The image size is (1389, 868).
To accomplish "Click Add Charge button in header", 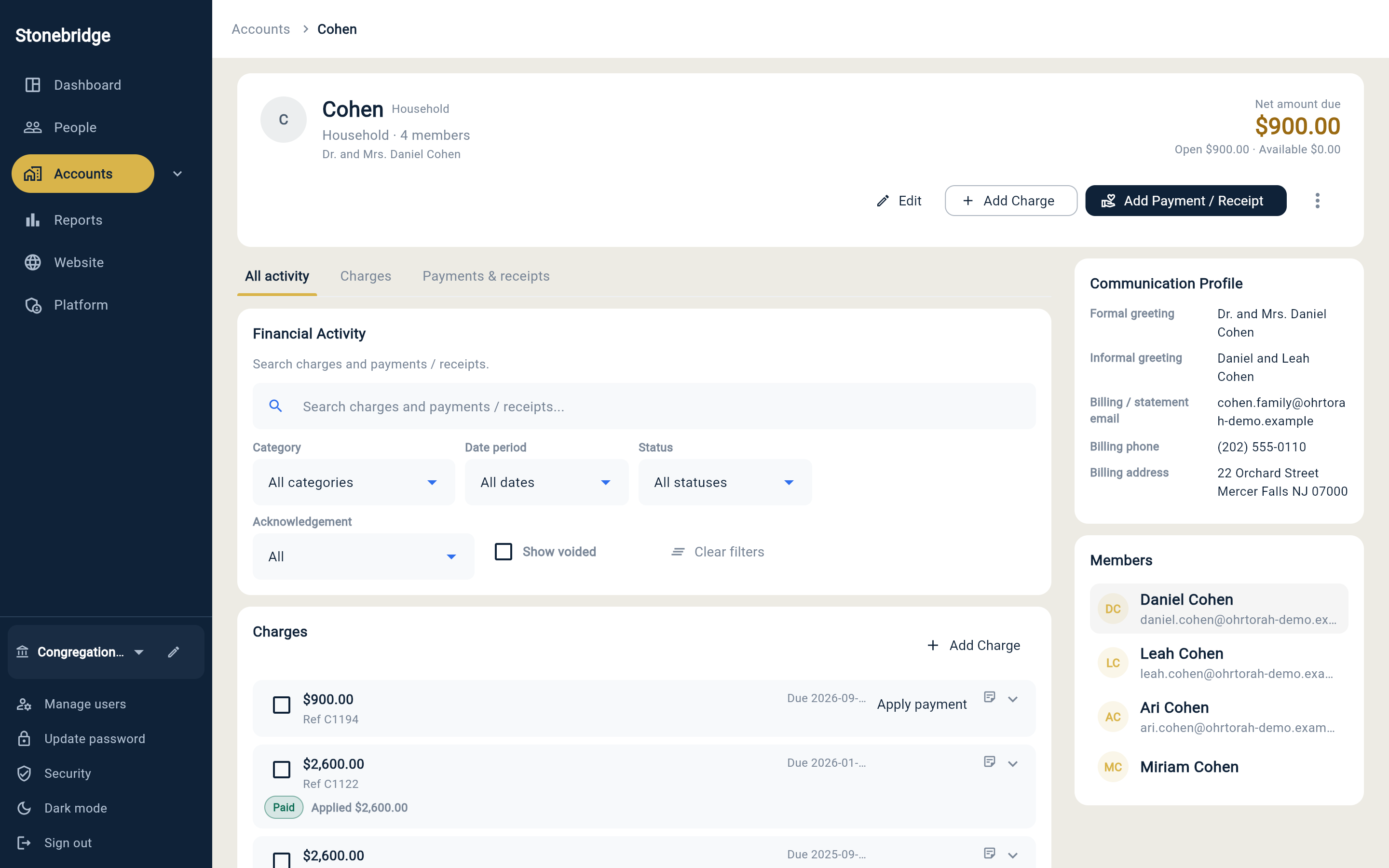I will tap(1011, 201).
